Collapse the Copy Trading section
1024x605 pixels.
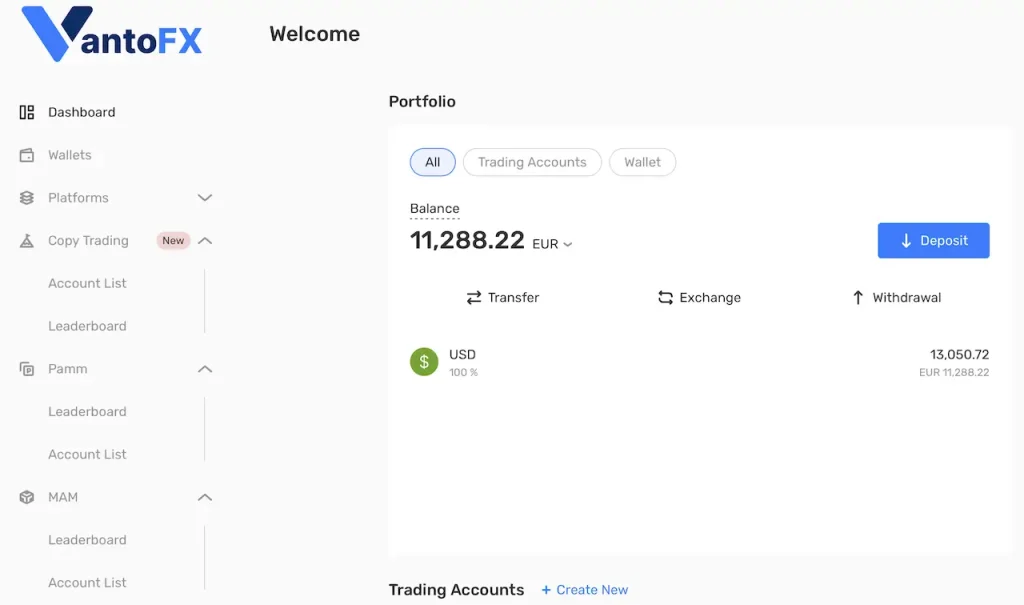205,240
